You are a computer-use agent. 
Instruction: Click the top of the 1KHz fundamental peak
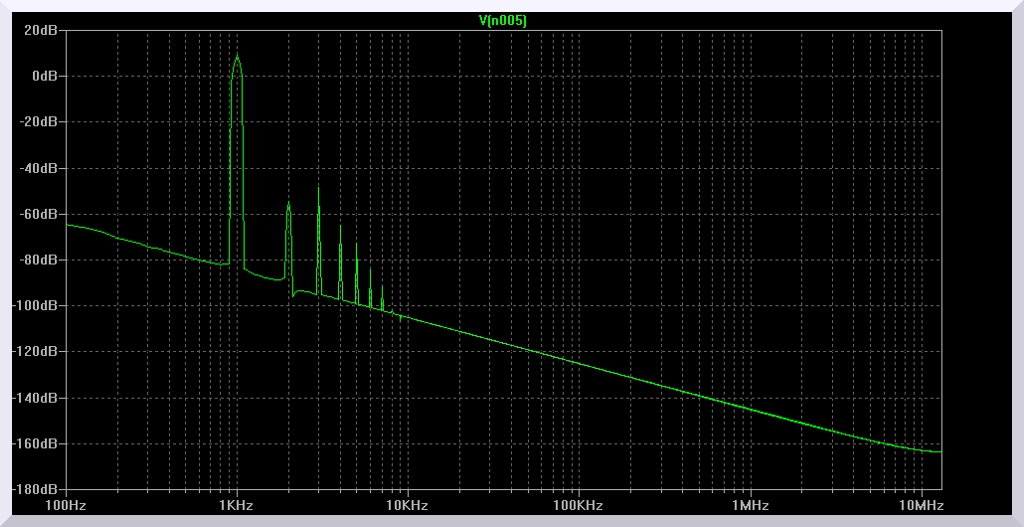[237, 56]
